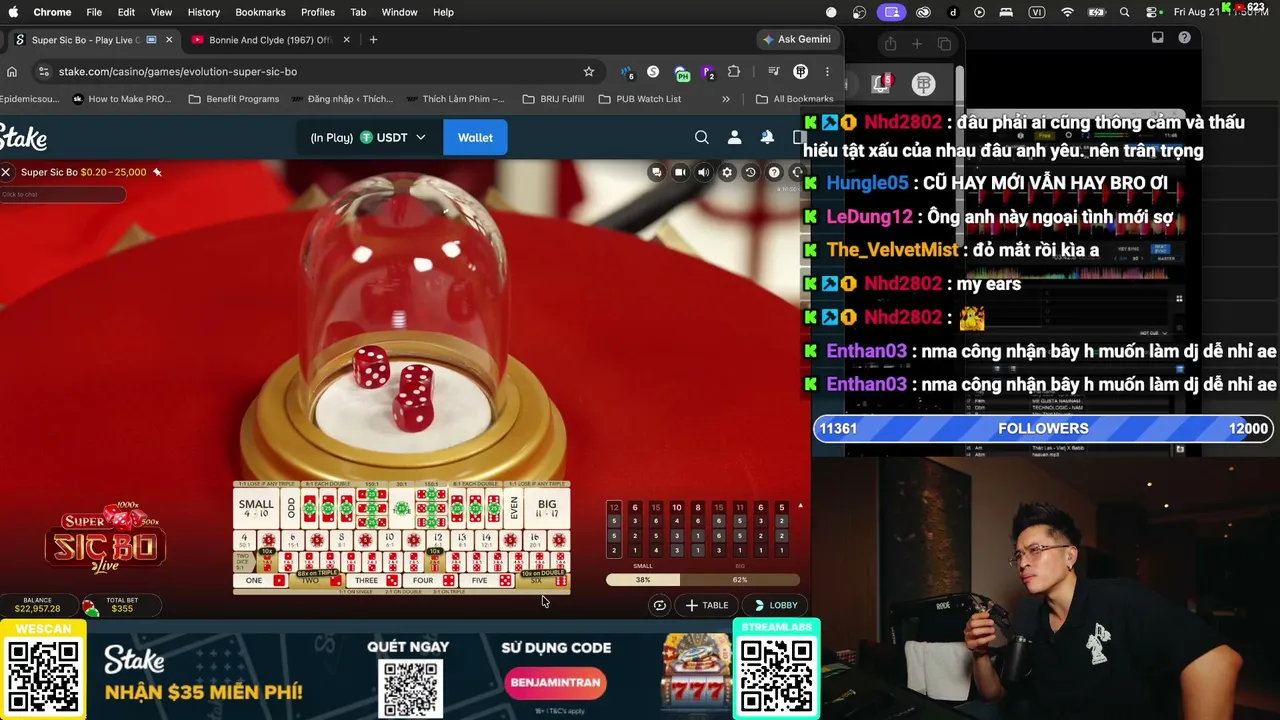
Task: Bet on single number SIX
Action: click(x=544, y=581)
